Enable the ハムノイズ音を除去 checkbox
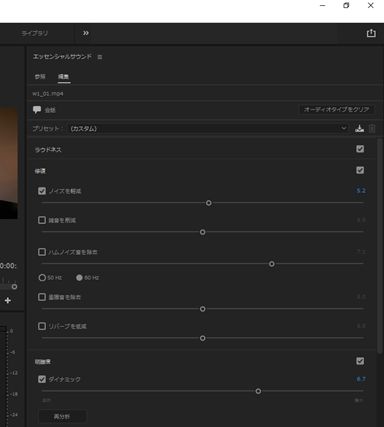The width and height of the screenshot is (384, 427). pyautogui.click(x=42, y=252)
